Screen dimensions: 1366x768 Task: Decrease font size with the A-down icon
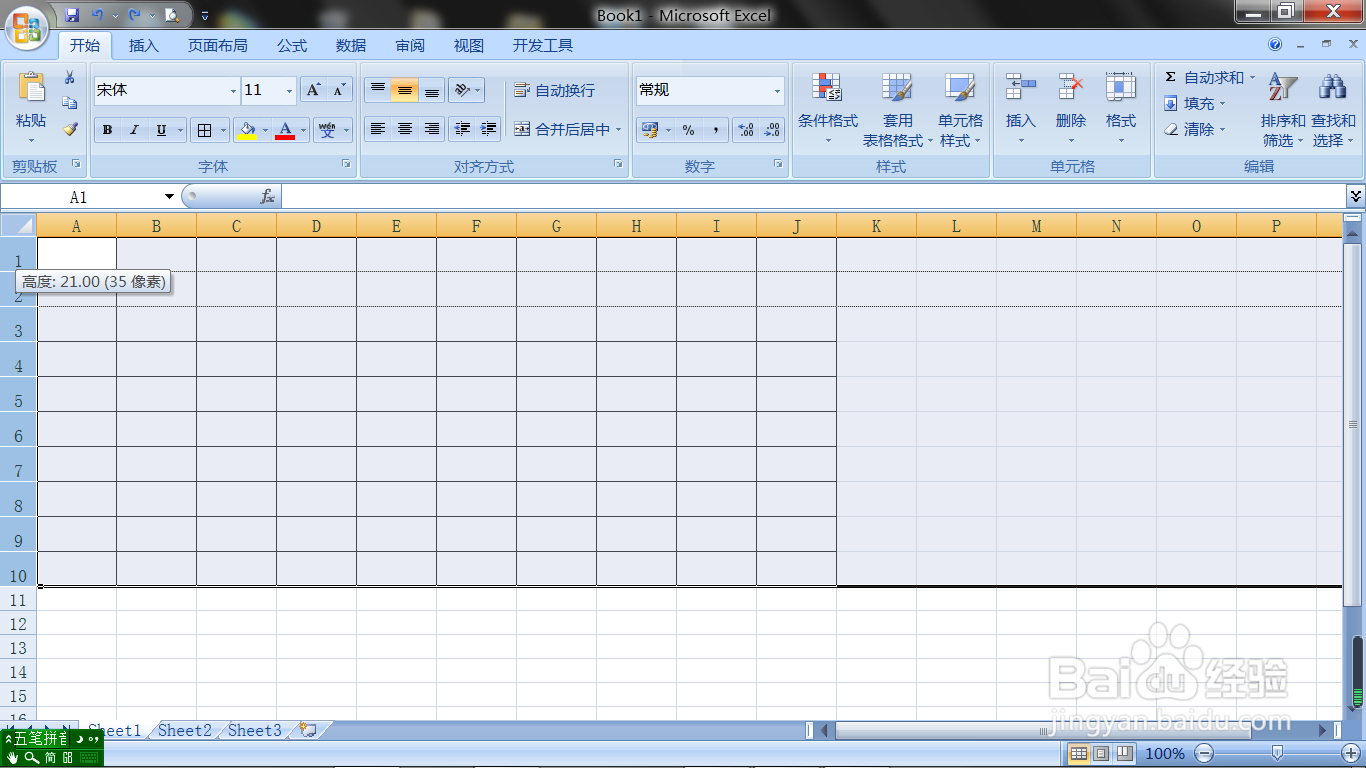(339, 90)
